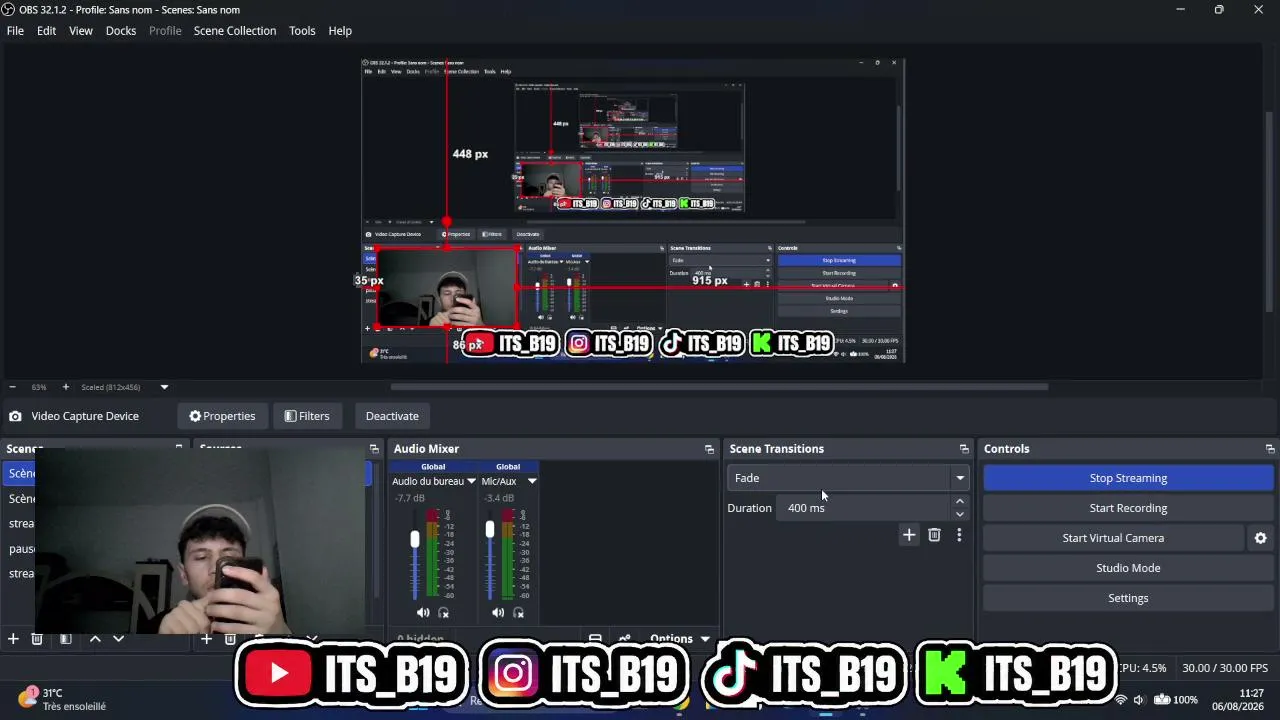This screenshot has height=720, width=1280.
Task: Open the View menu
Action: [81, 31]
